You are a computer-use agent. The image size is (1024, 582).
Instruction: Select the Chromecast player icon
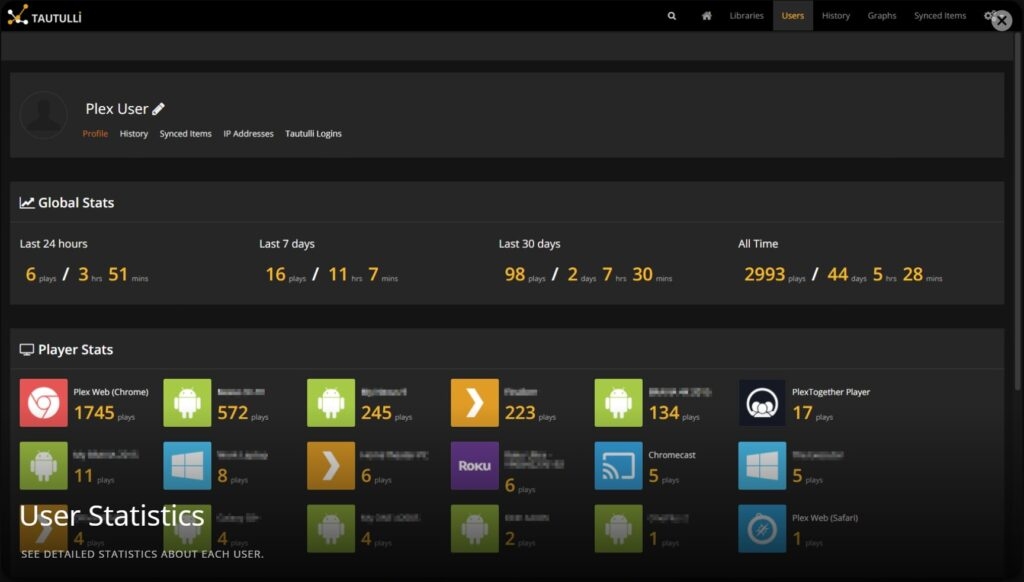[x=618, y=466]
